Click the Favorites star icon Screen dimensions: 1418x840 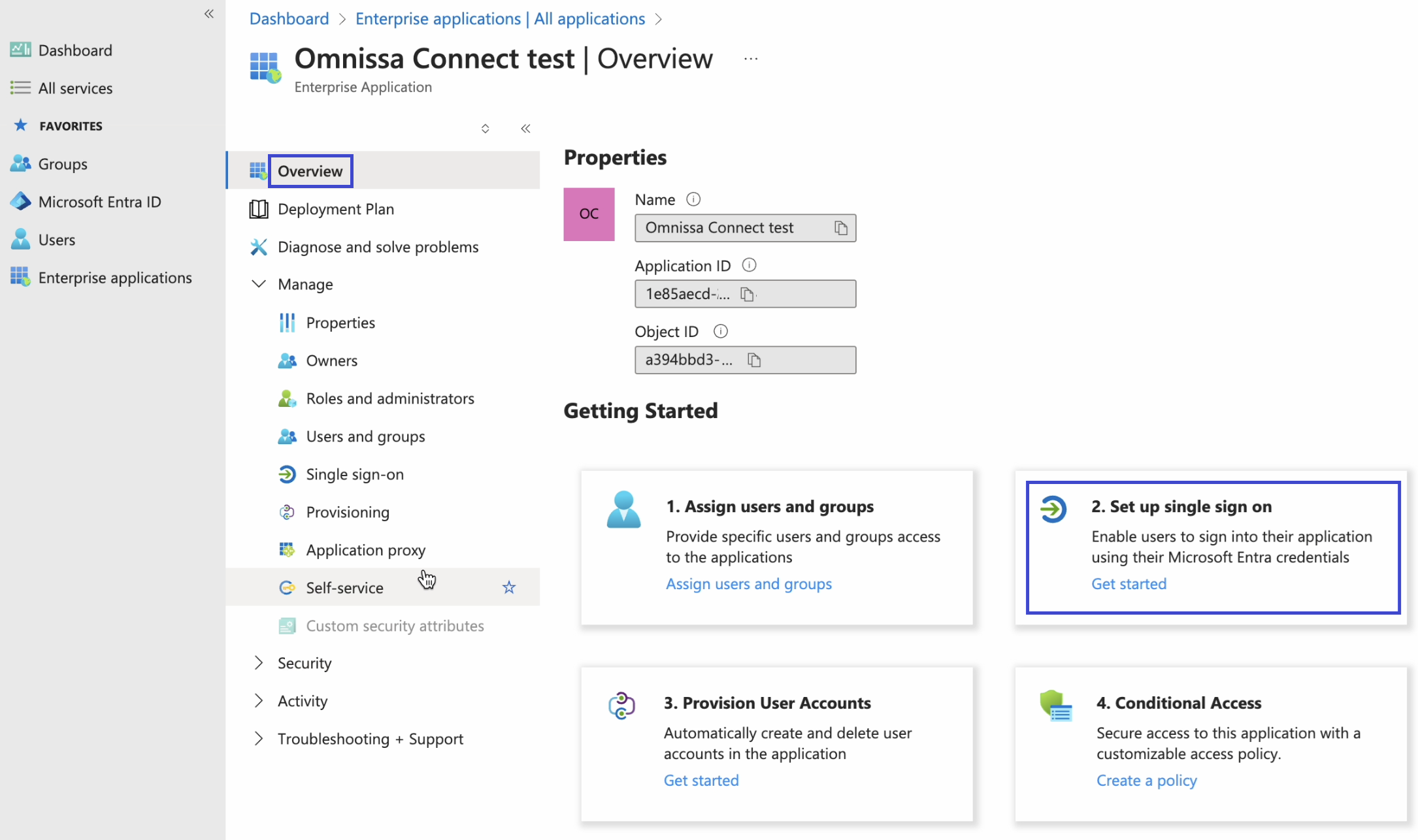[20, 125]
